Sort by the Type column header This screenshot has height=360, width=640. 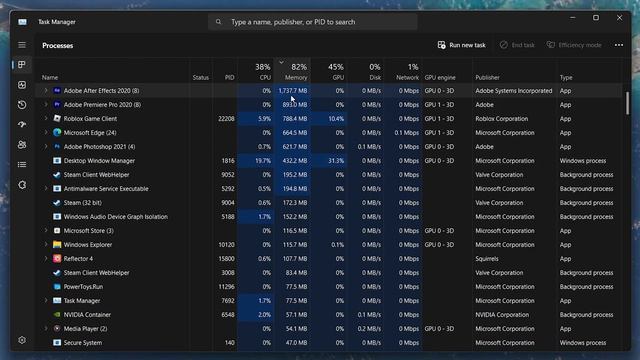click(566, 78)
